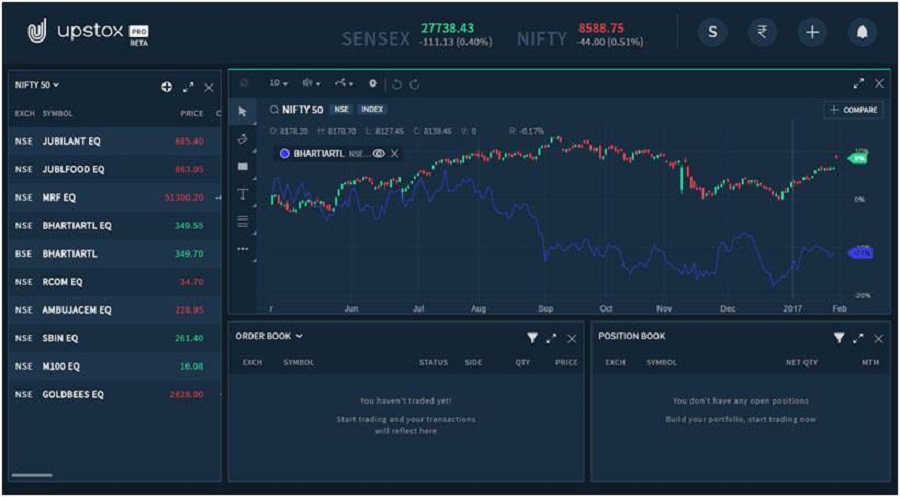Undo the last chart action

397,84
